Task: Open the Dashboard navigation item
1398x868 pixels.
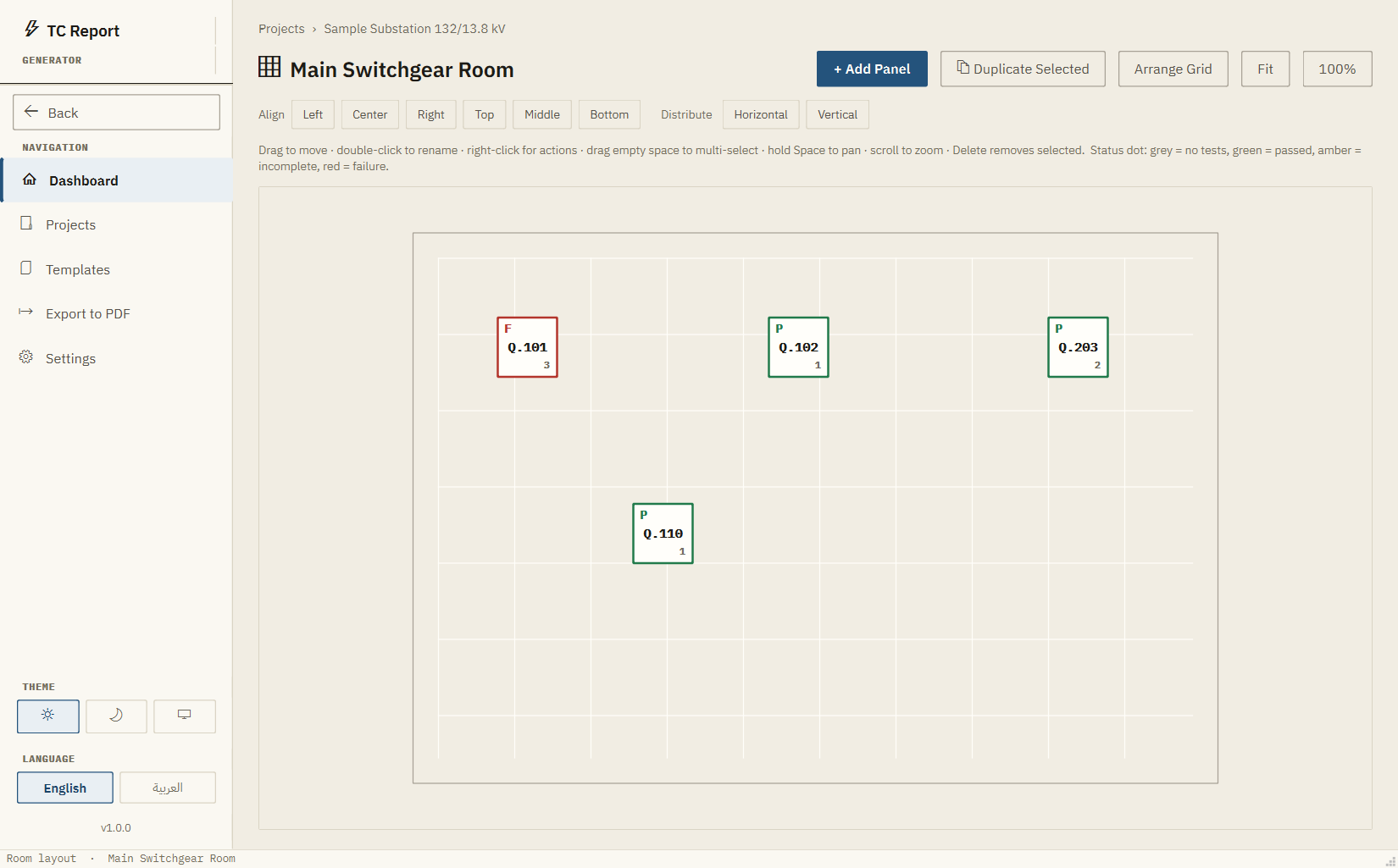Action: [117, 180]
